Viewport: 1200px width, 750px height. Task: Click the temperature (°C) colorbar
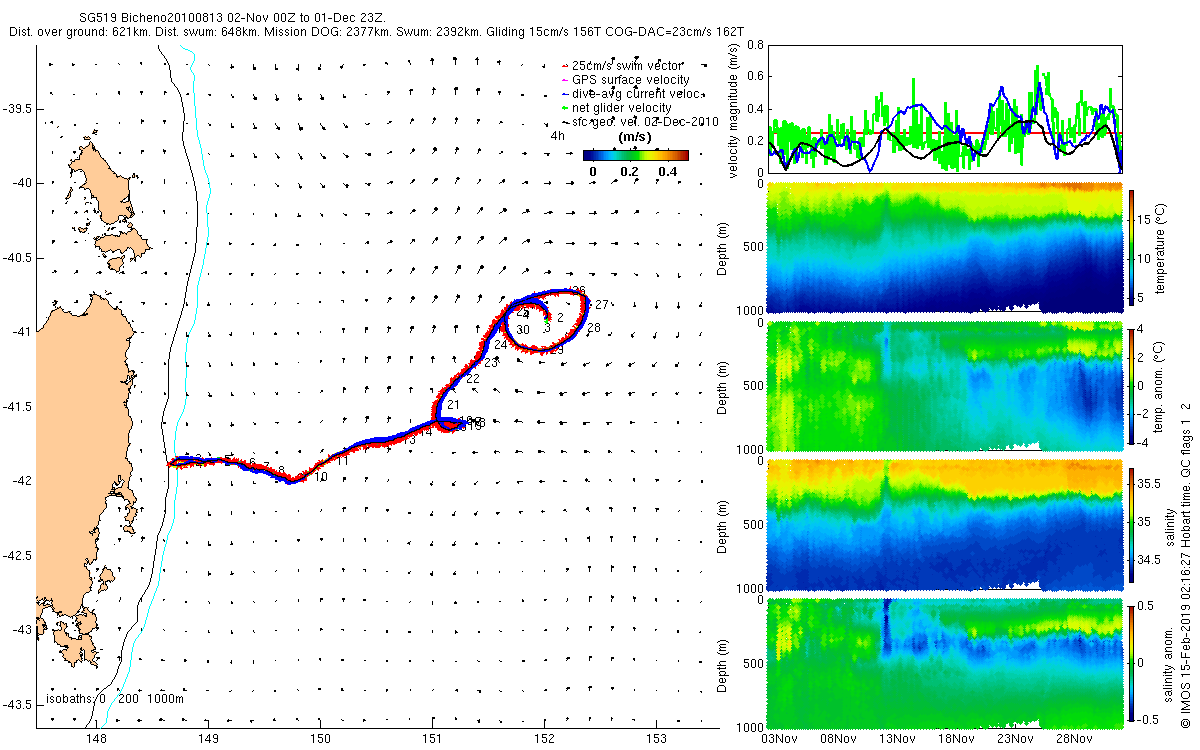coord(1132,247)
